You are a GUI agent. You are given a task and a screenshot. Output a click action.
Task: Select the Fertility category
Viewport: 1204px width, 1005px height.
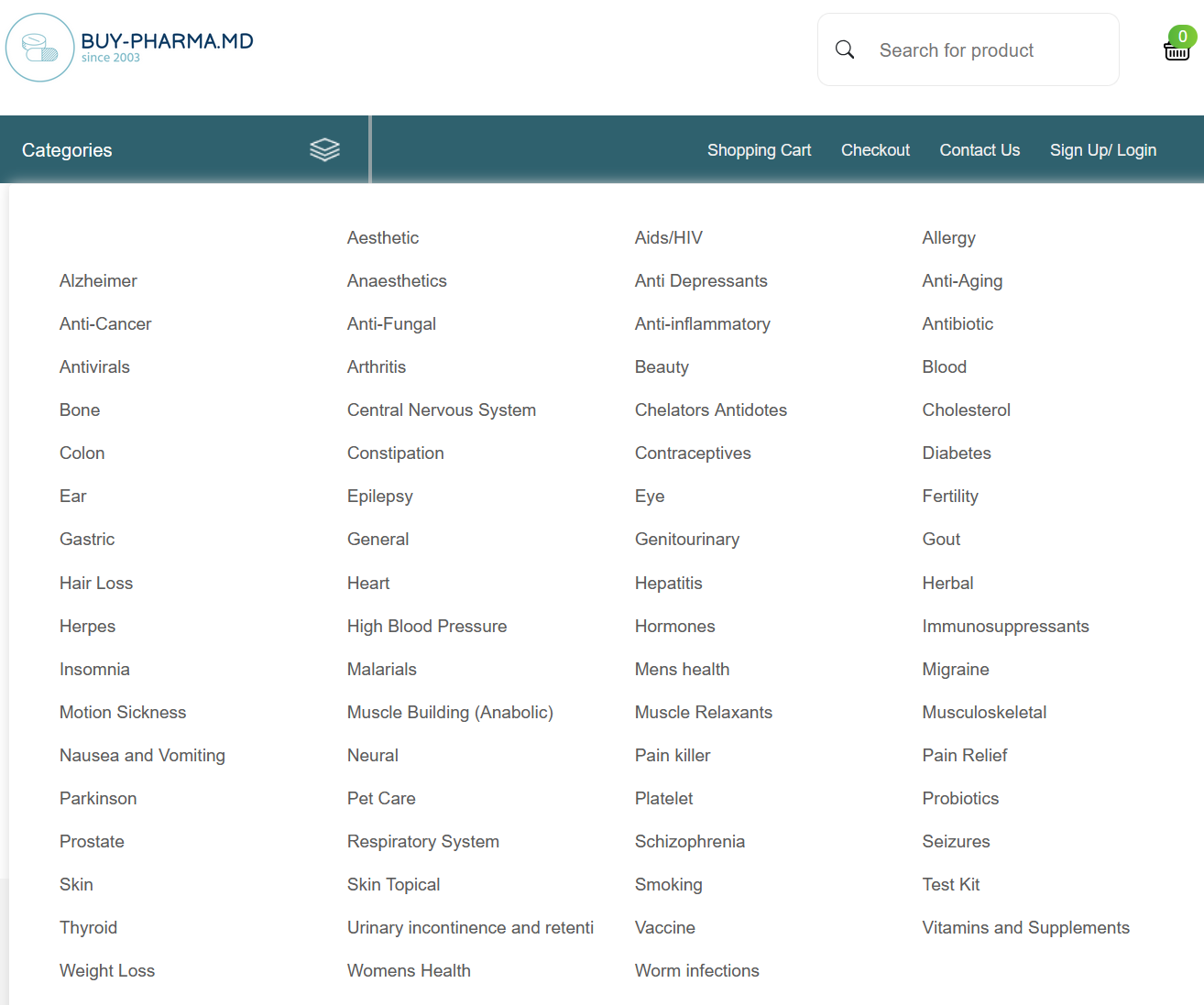coord(950,497)
